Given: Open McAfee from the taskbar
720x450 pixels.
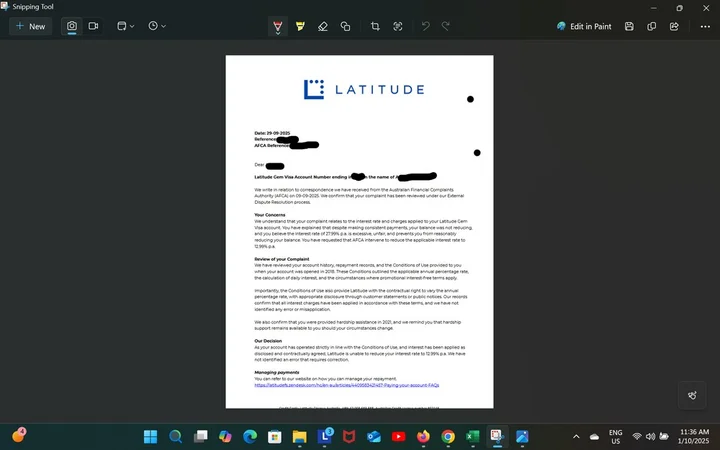Looking at the screenshot, I should coord(349,436).
